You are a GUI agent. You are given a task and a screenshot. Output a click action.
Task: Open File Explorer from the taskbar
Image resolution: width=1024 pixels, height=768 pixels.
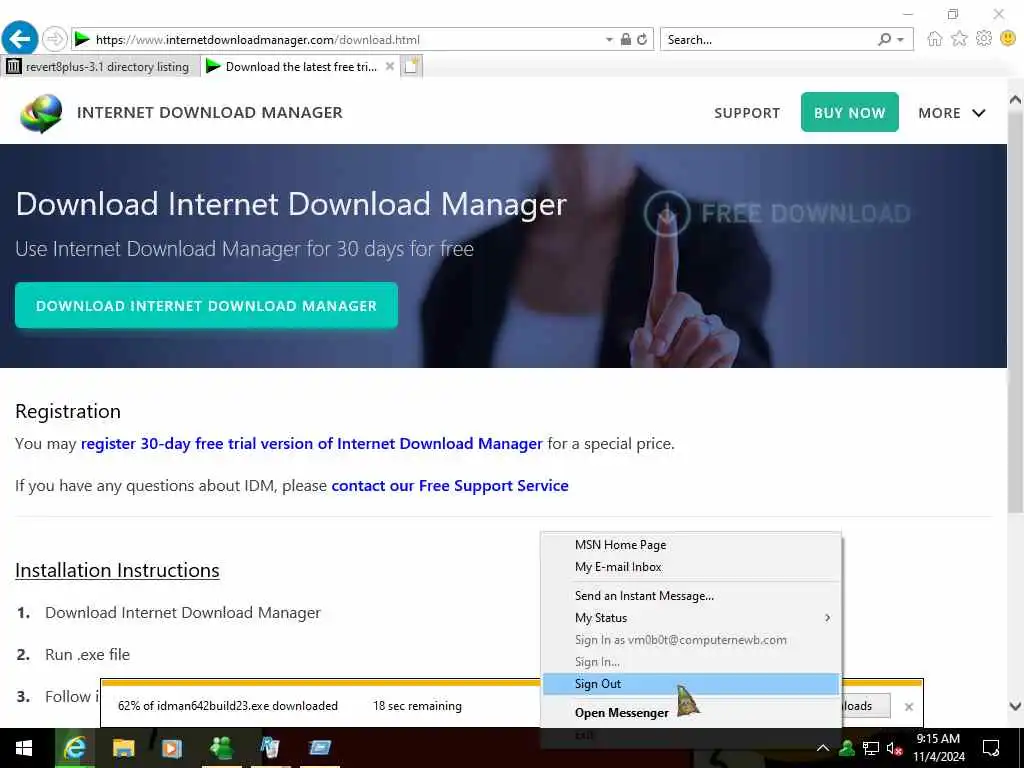click(123, 748)
